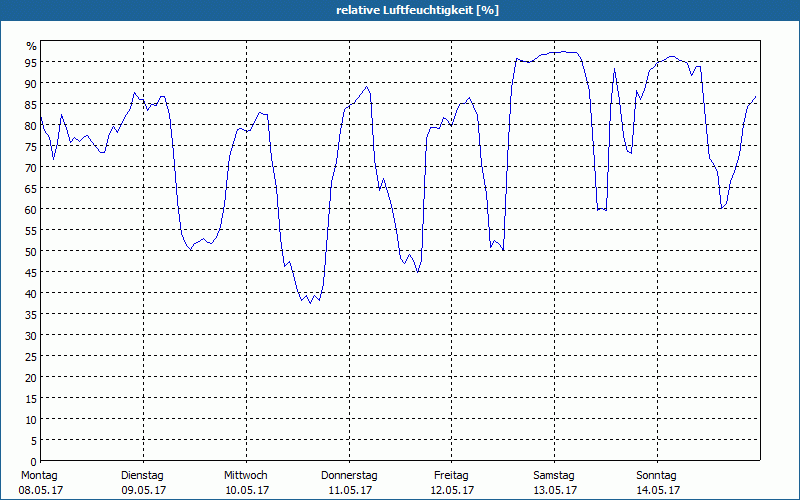800x500 pixels.
Task: Click the y-axis value 20
Action: pos(31,377)
